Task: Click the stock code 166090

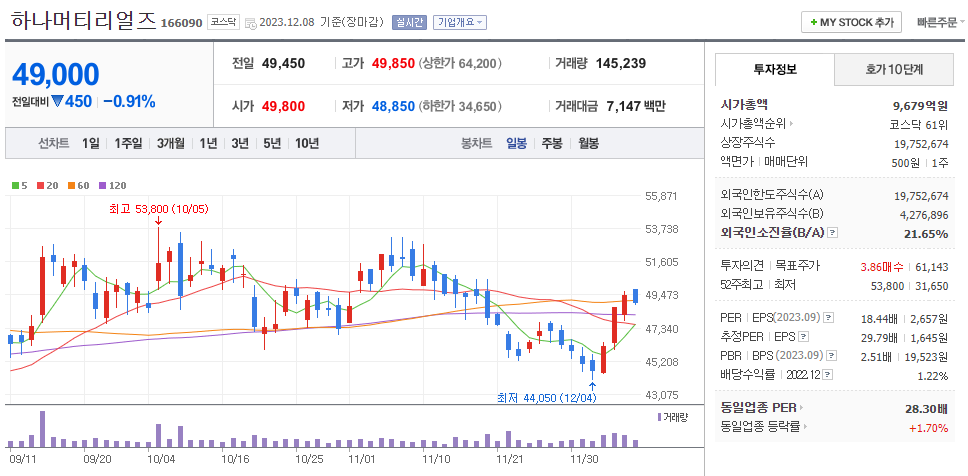Action: [x=182, y=23]
